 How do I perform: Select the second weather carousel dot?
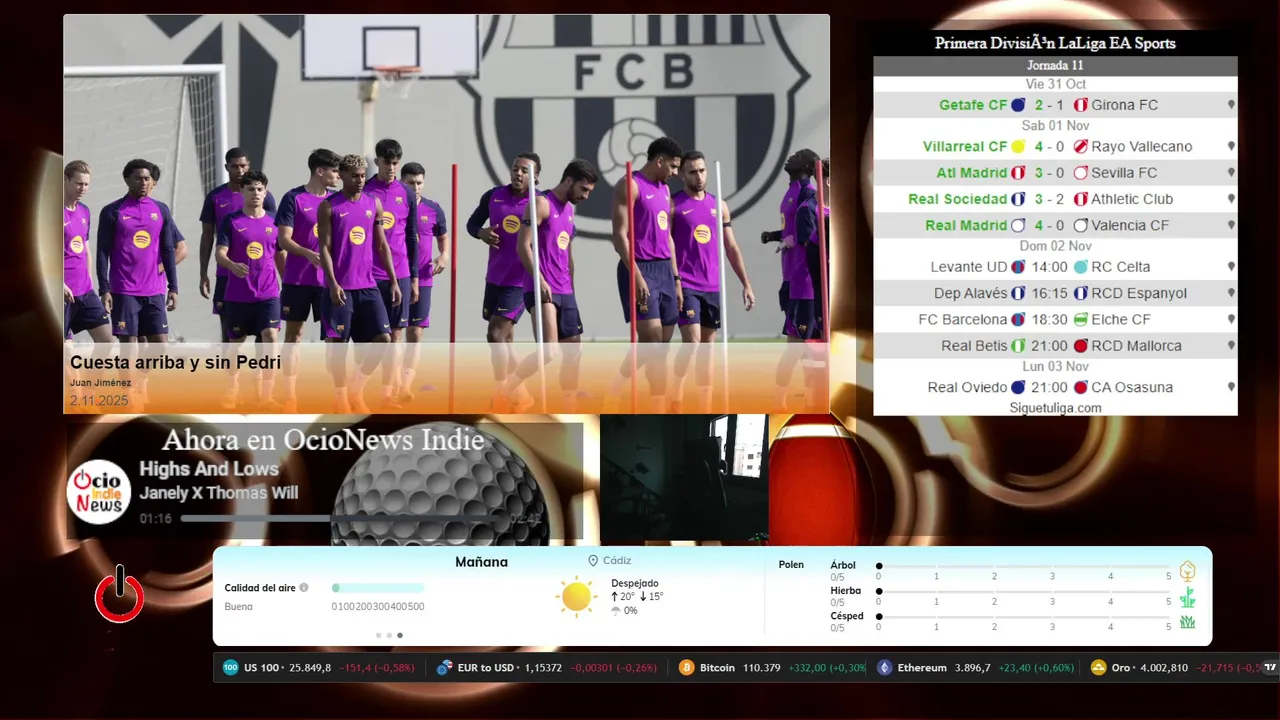click(x=389, y=635)
